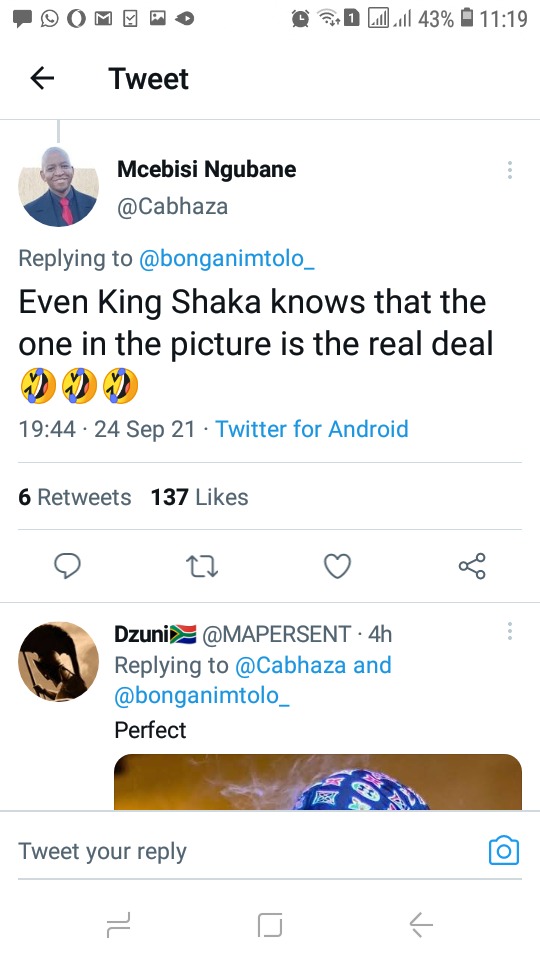Tap the share icon under the tweet
The width and height of the screenshot is (540, 960).
pos(472,566)
